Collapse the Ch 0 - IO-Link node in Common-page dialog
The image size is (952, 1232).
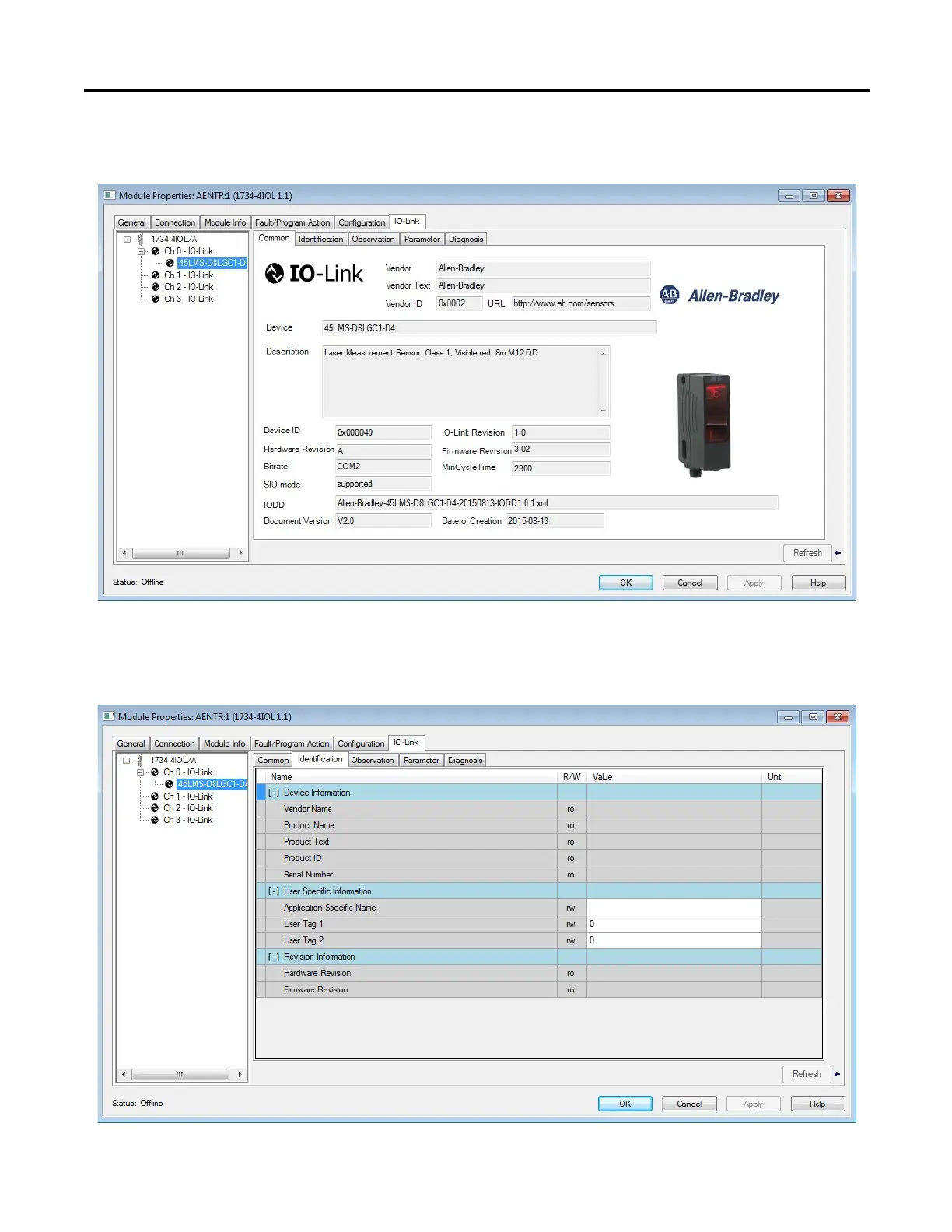click(x=142, y=251)
